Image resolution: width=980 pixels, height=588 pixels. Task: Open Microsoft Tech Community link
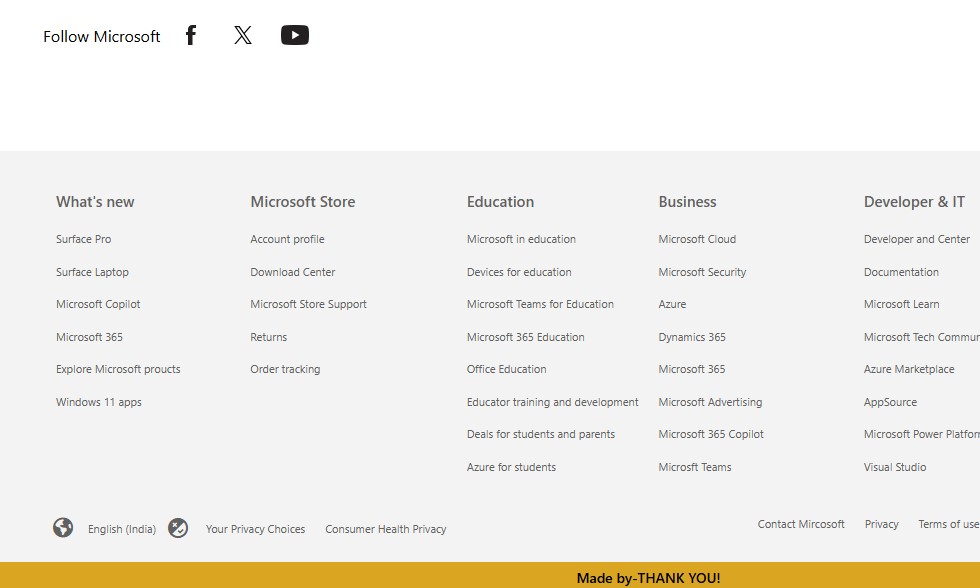[922, 337]
